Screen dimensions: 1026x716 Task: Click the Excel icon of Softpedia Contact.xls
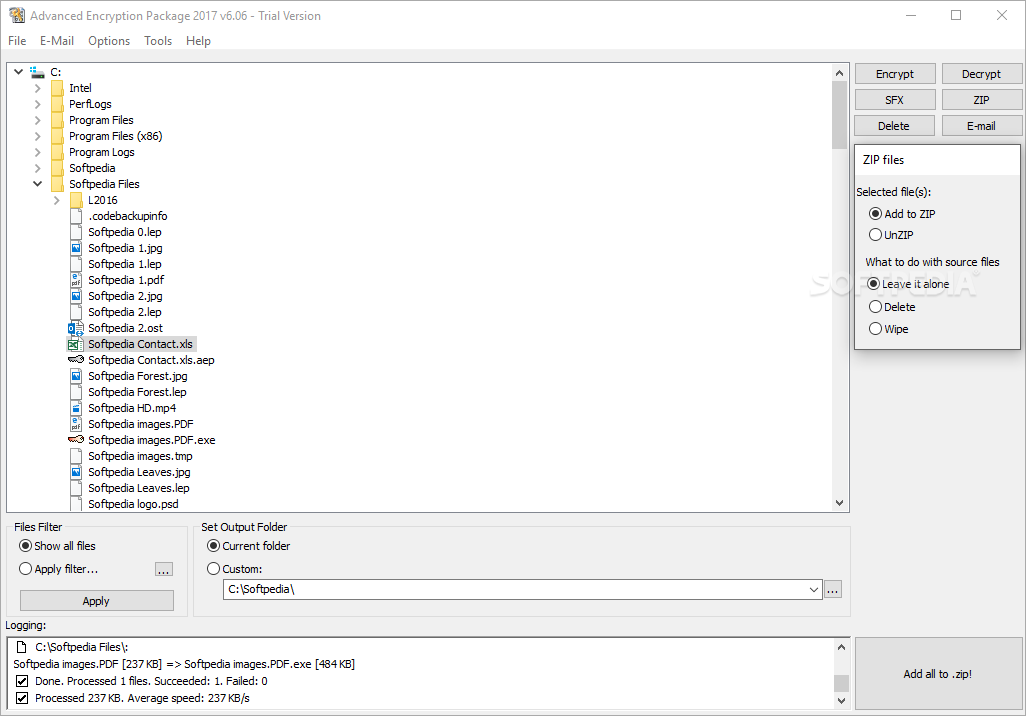pyautogui.click(x=76, y=344)
